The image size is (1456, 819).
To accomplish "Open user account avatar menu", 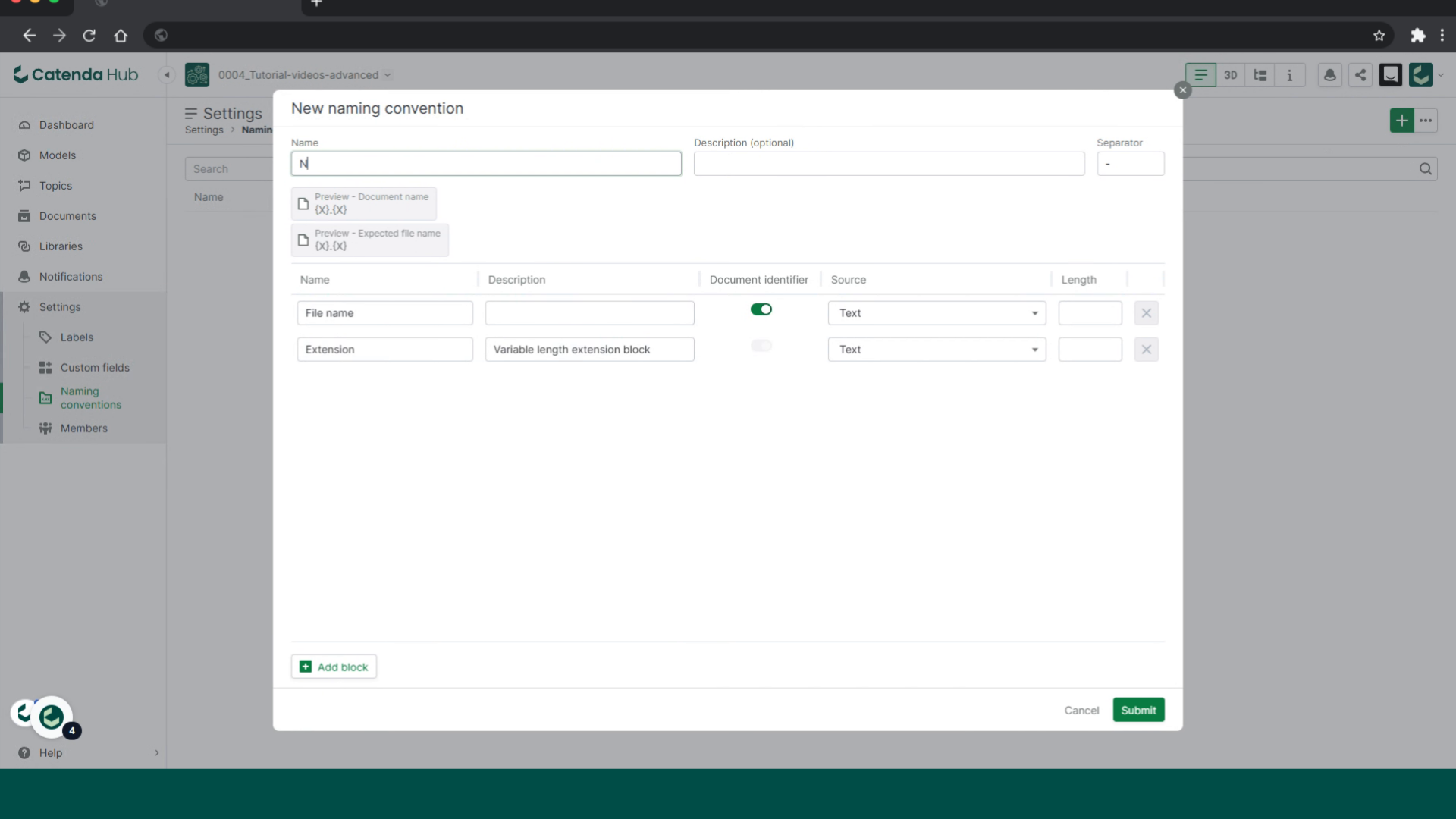I will click(1421, 75).
